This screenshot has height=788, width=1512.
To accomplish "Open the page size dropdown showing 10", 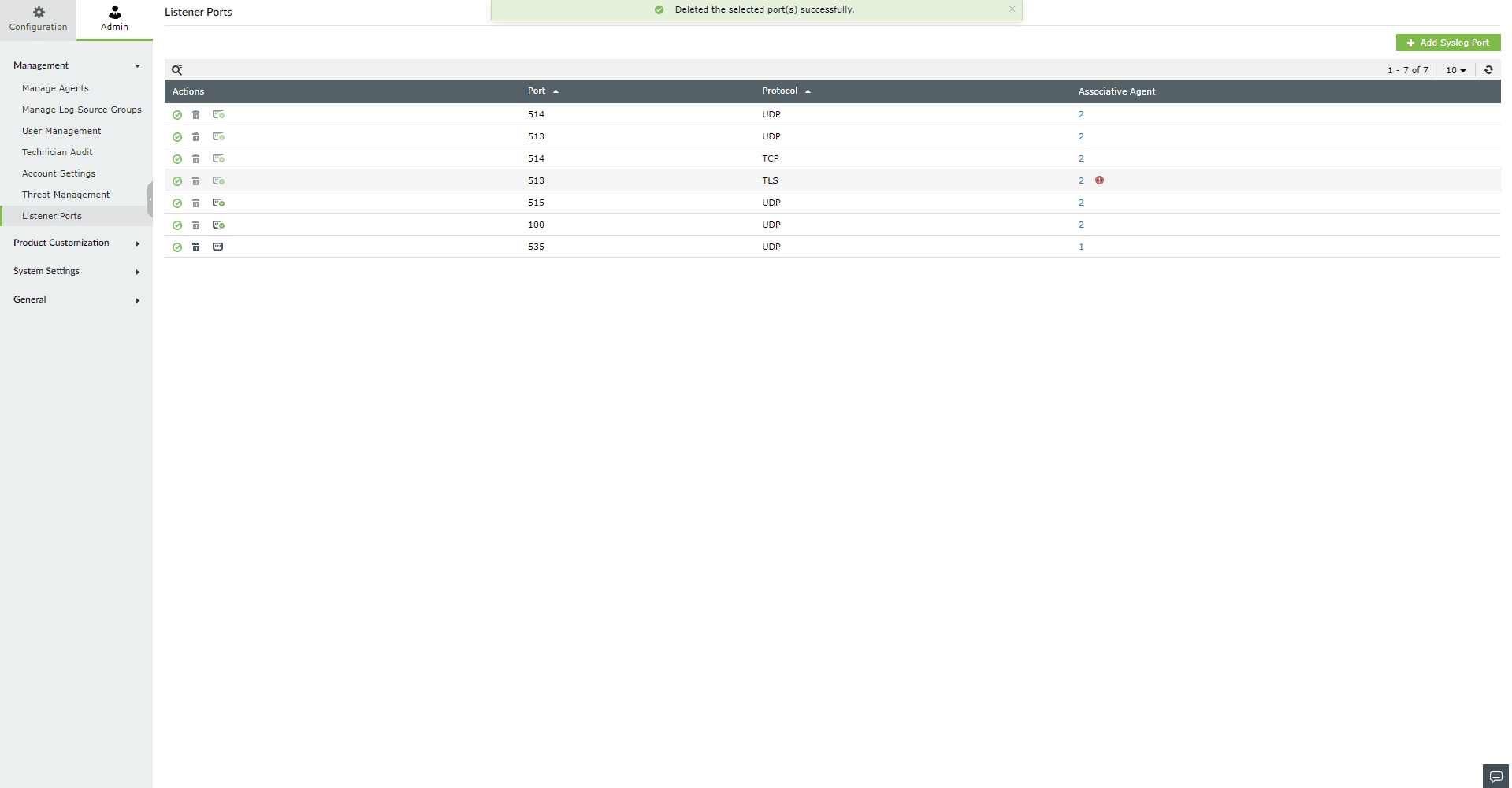I will (x=1455, y=70).
